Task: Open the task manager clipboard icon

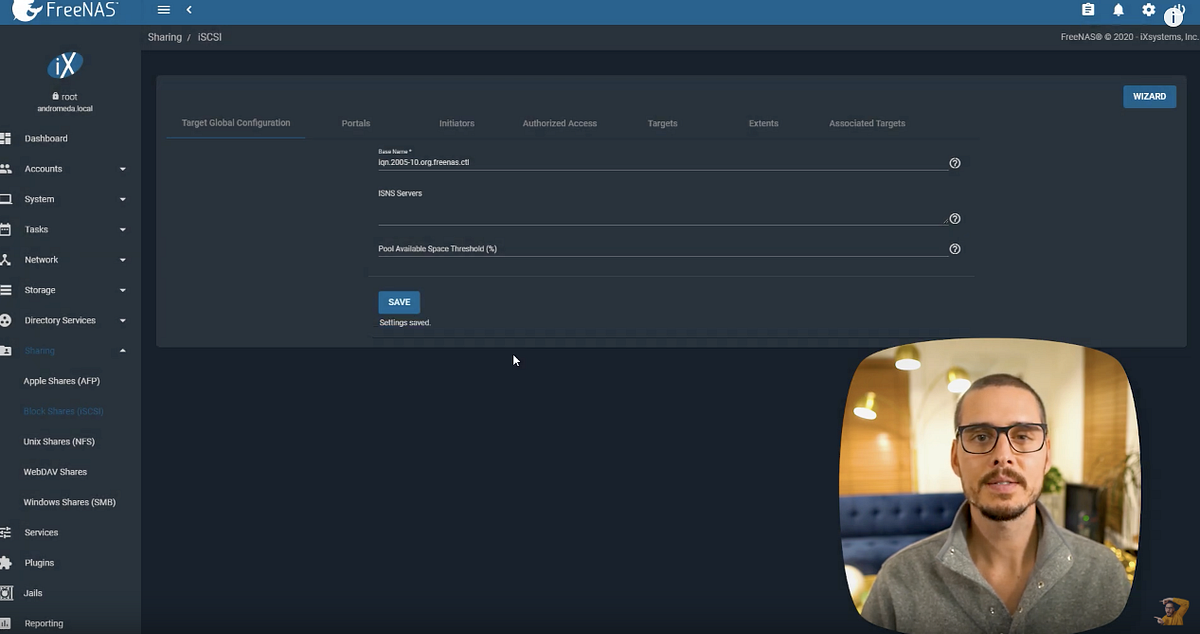Action: pyautogui.click(x=1088, y=10)
